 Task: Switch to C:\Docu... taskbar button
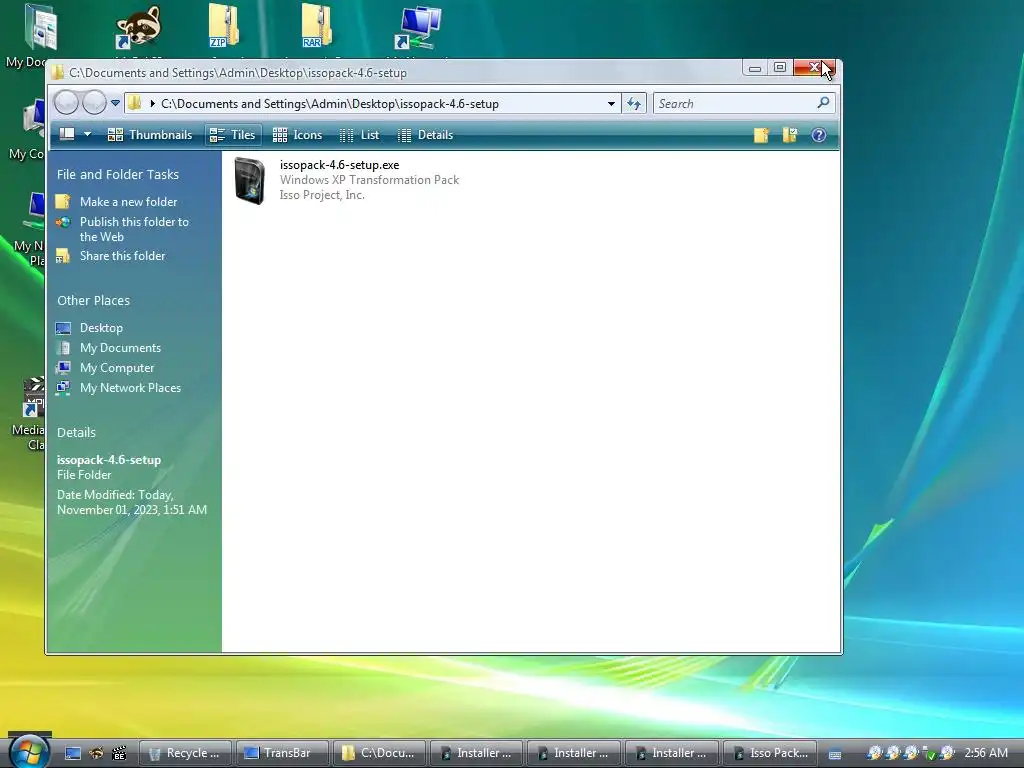(379, 753)
